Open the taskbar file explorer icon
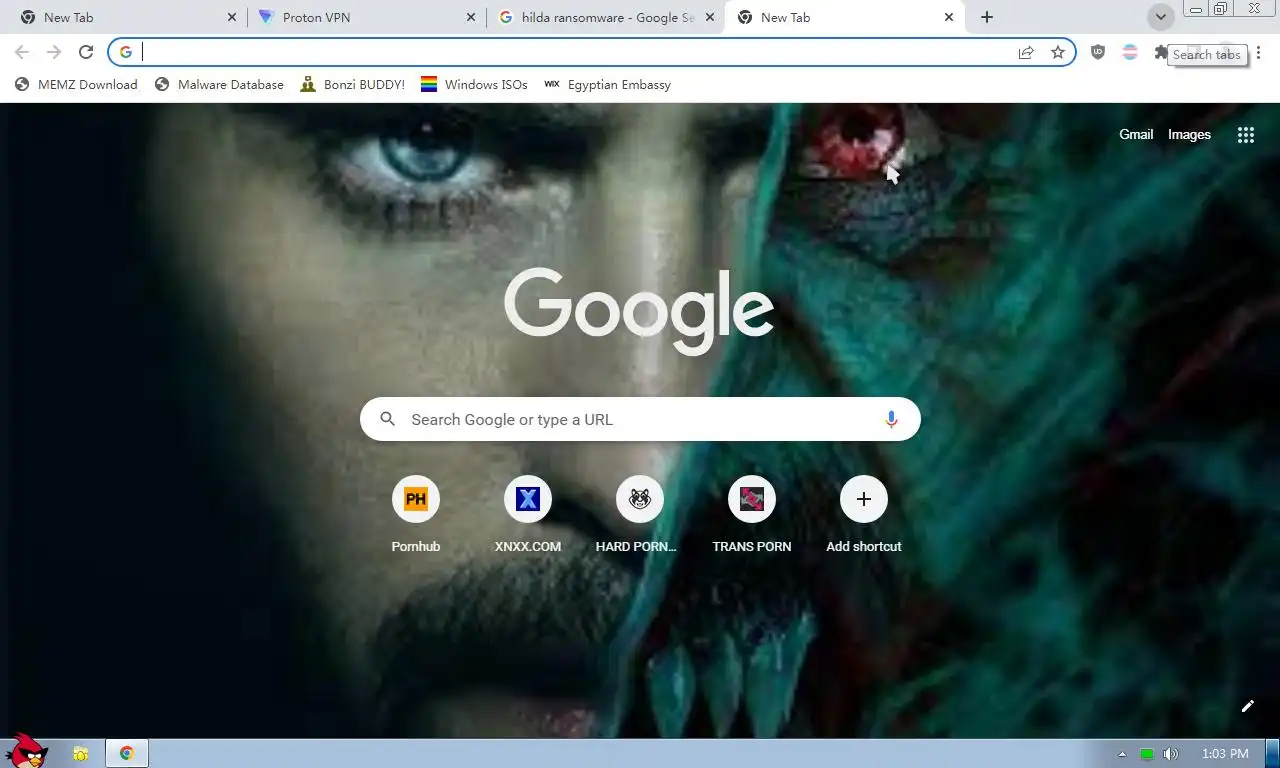This screenshot has width=1280, height=768. [80, 753]
